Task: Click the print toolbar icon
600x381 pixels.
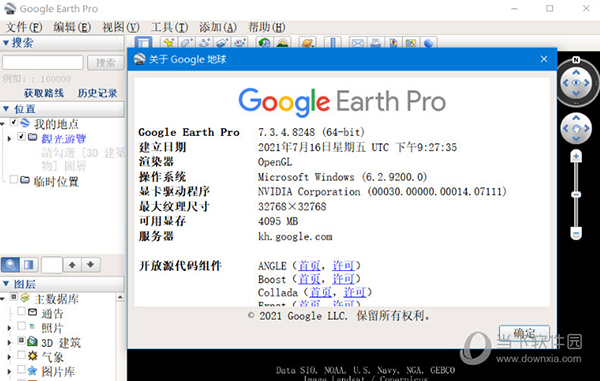Action: (375, 43)
